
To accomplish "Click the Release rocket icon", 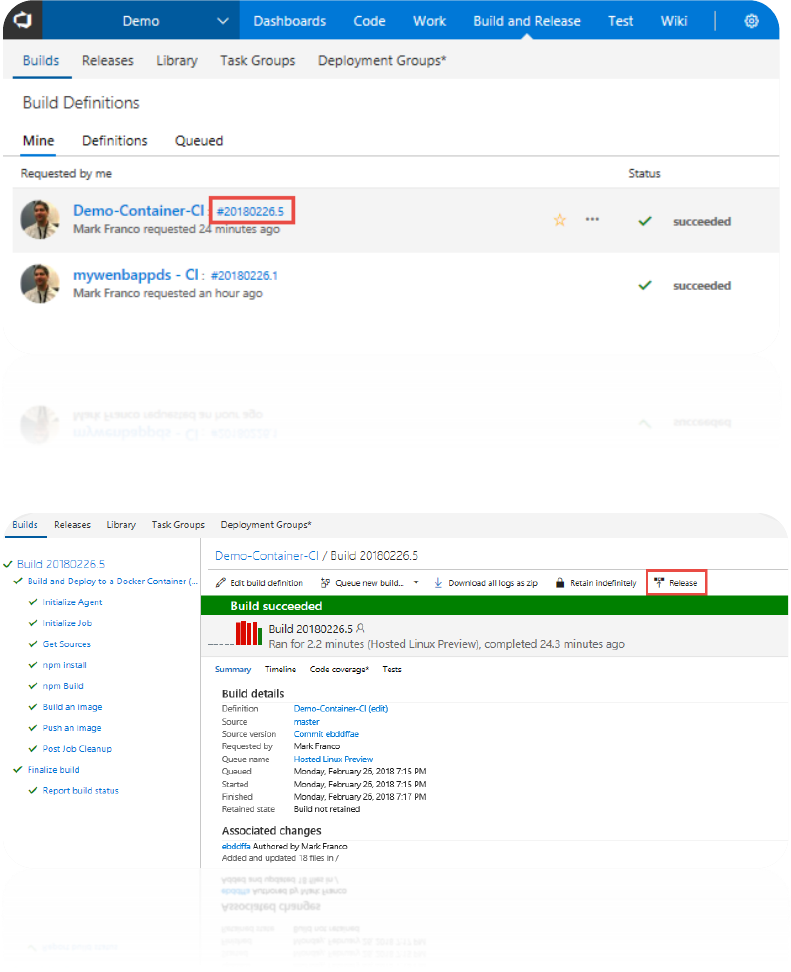I will [x=659, y=583].
